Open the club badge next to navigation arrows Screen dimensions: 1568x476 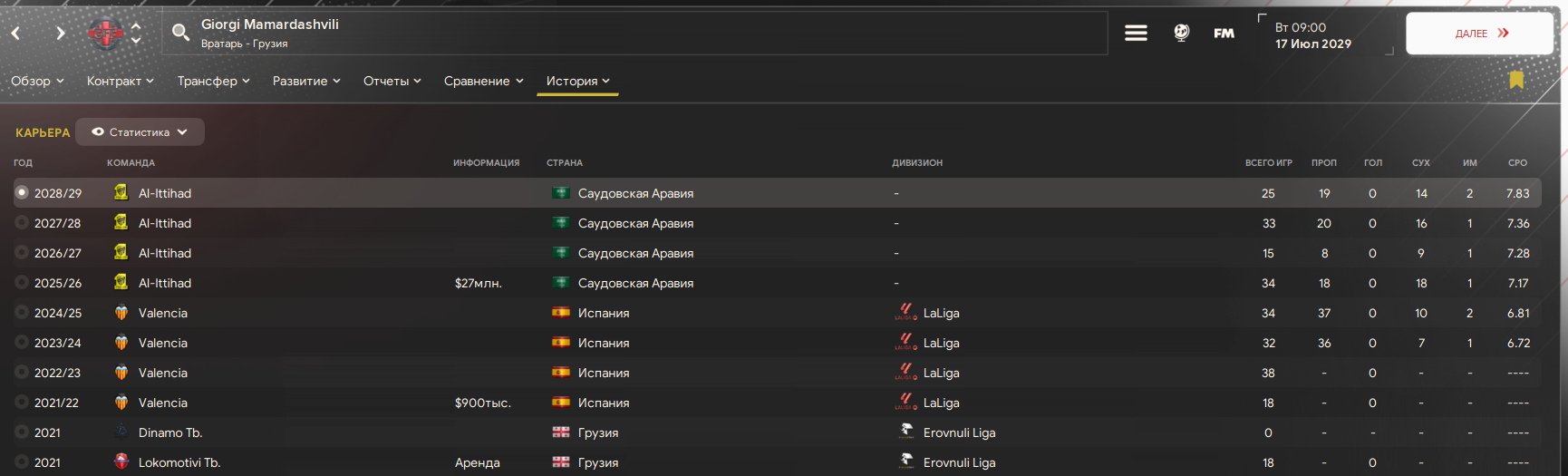tap(106, 34)
